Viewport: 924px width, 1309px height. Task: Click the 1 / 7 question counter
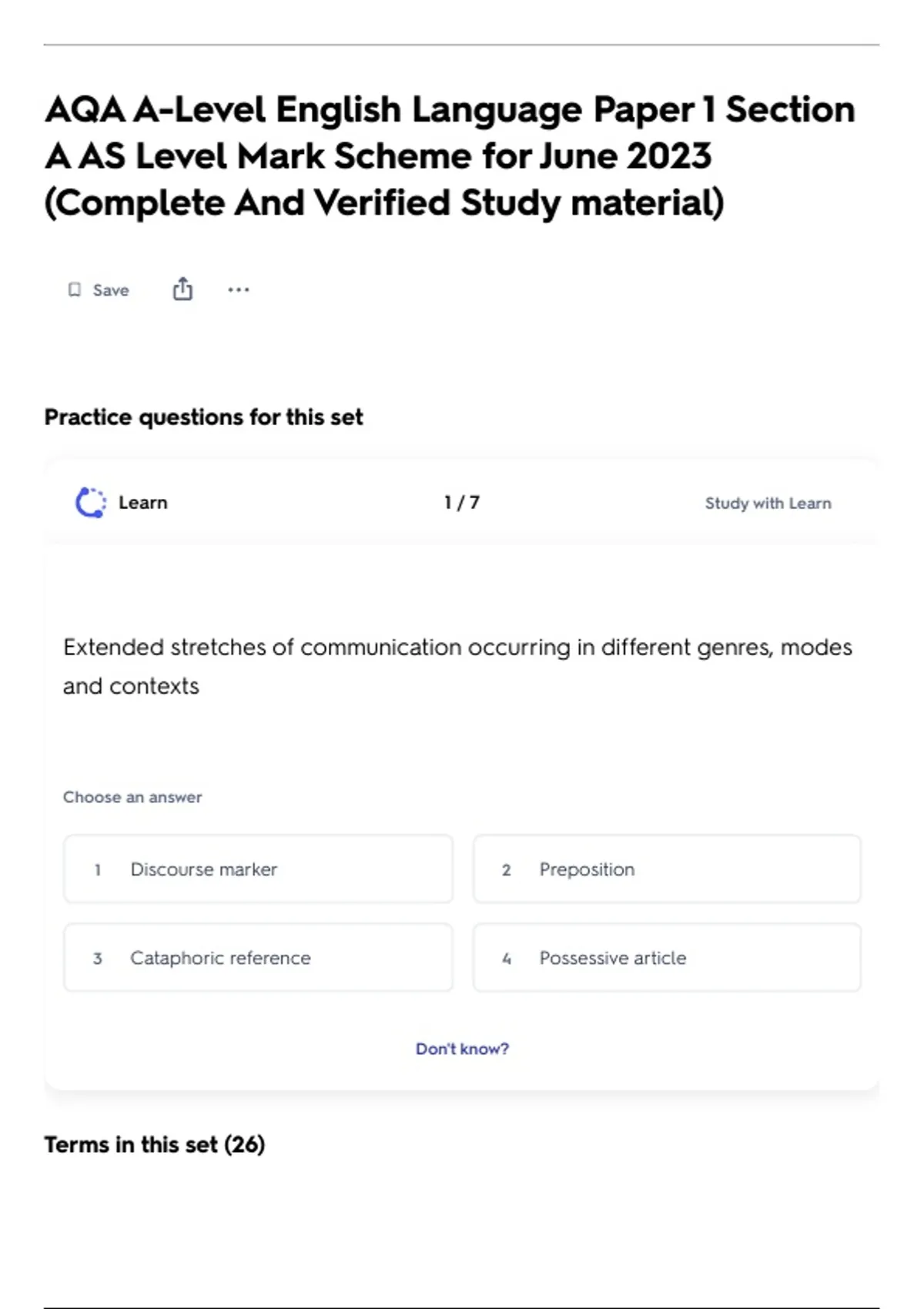[x=462, y=503]
